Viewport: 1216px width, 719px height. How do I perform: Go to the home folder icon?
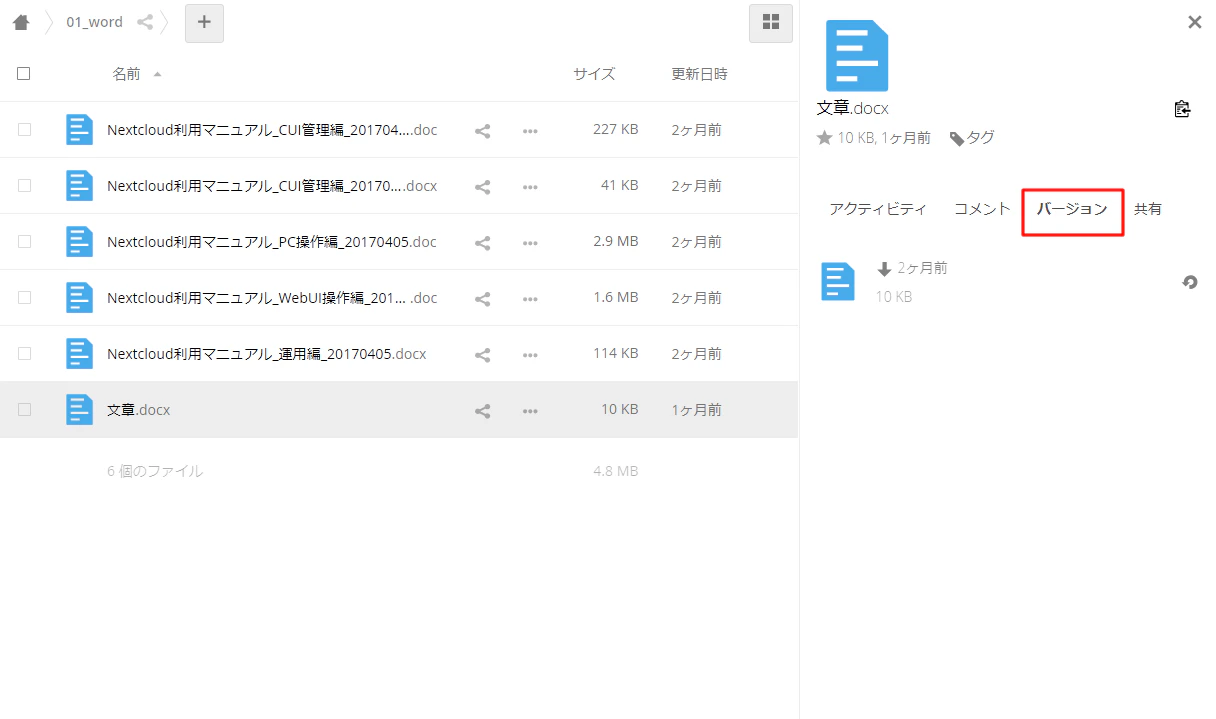(x=21, y=22)
